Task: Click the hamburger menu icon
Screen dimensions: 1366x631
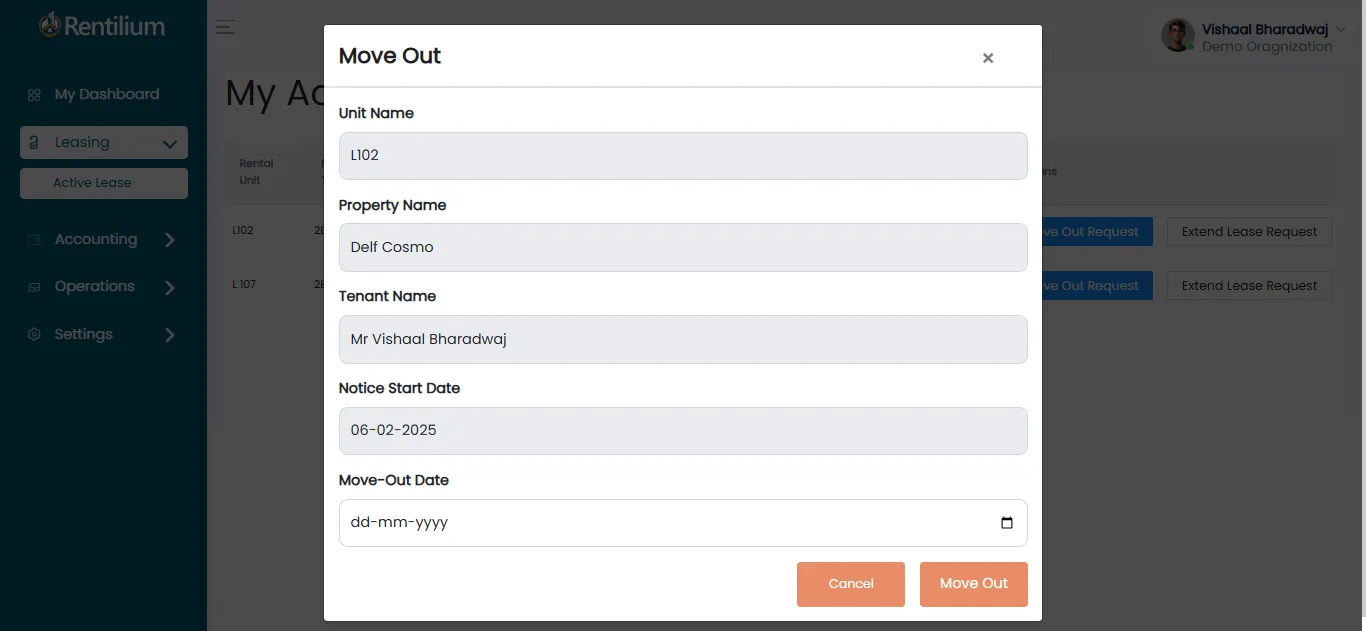Action: 226,28
